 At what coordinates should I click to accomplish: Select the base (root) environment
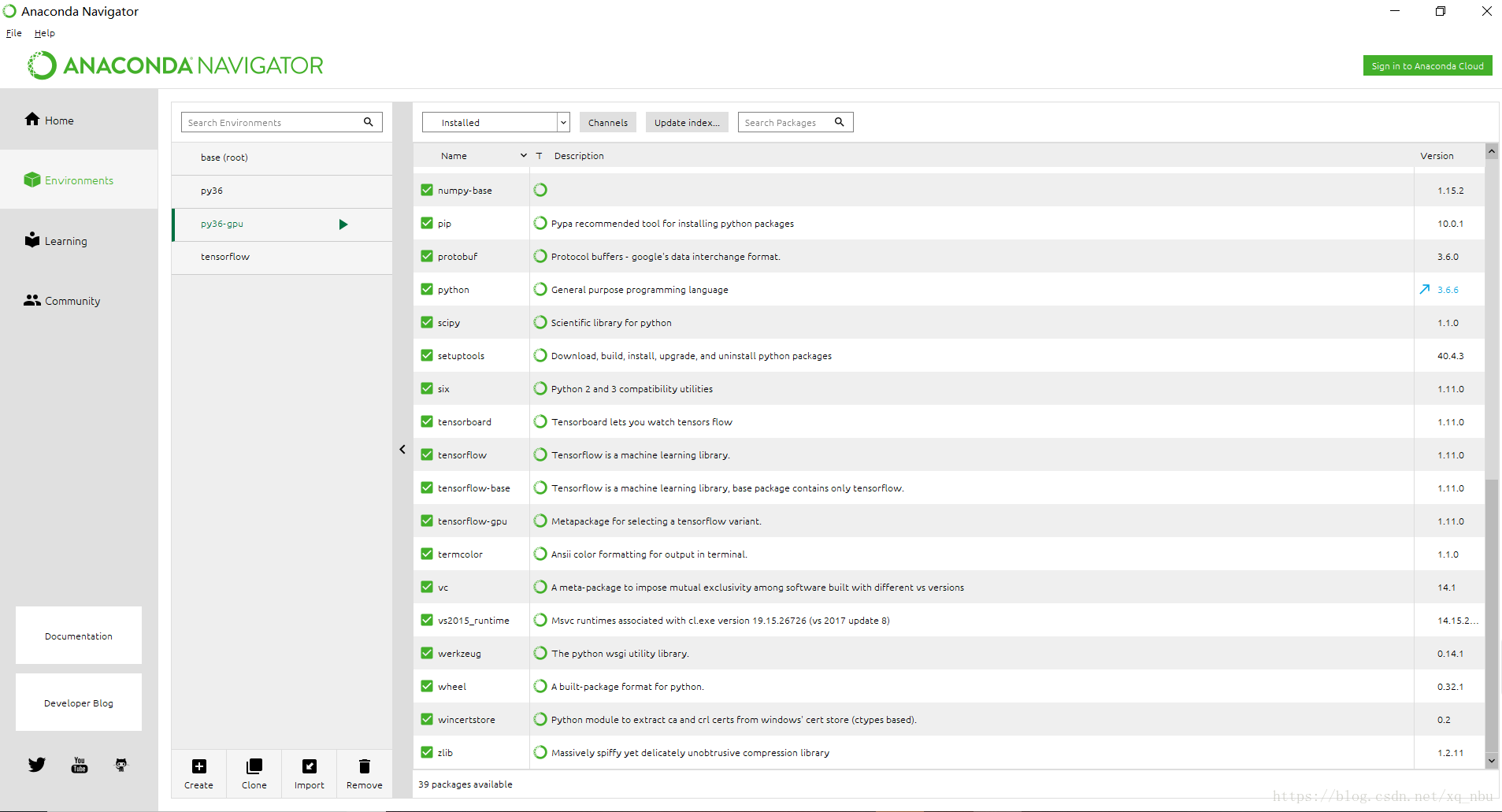[x=282, y=158]
